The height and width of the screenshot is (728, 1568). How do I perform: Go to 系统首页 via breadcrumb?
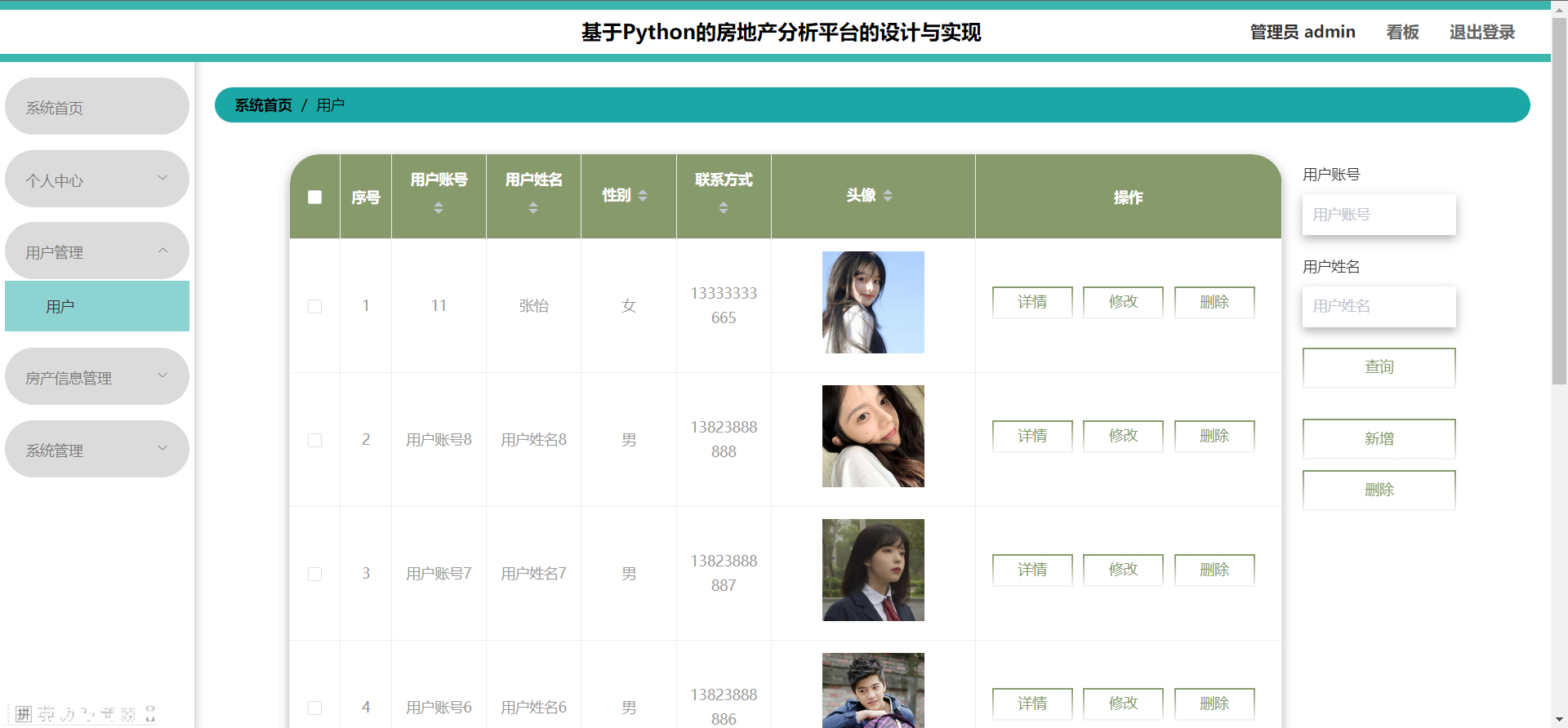[263, 105]
